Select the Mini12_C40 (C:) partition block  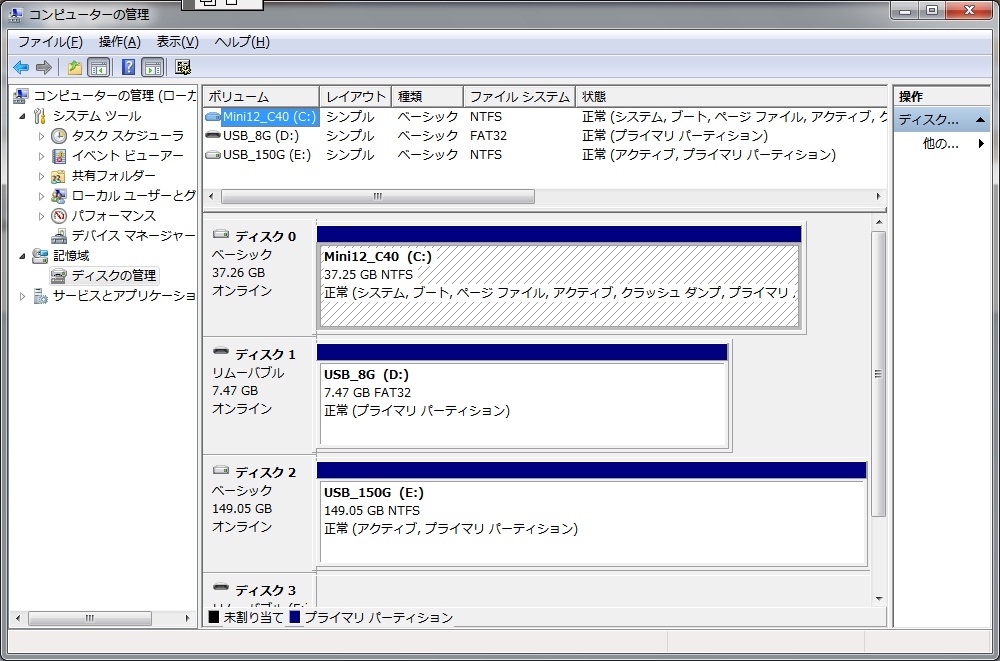(x=559, y=286)
